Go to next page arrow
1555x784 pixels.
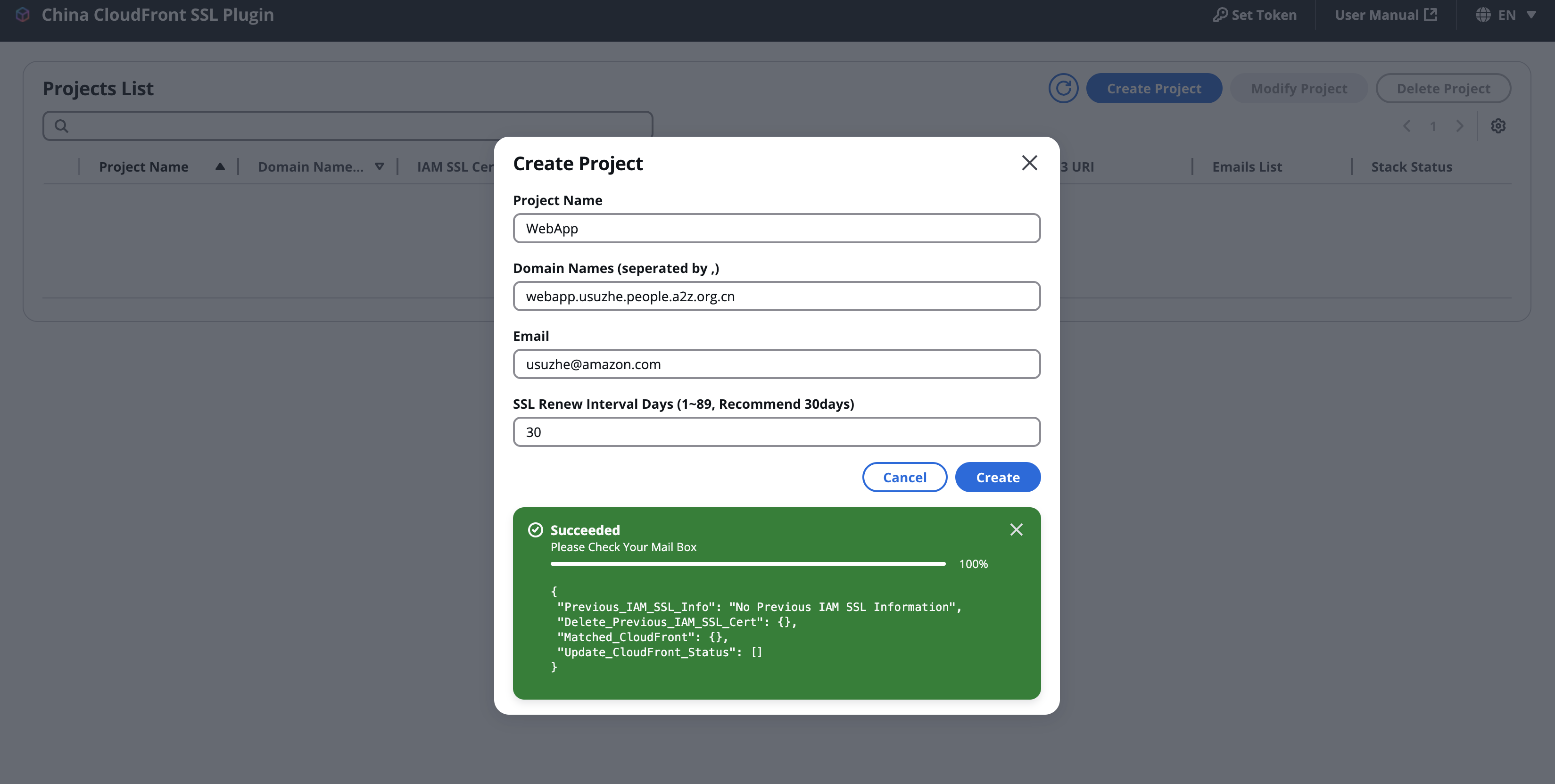pos(1459,126)
